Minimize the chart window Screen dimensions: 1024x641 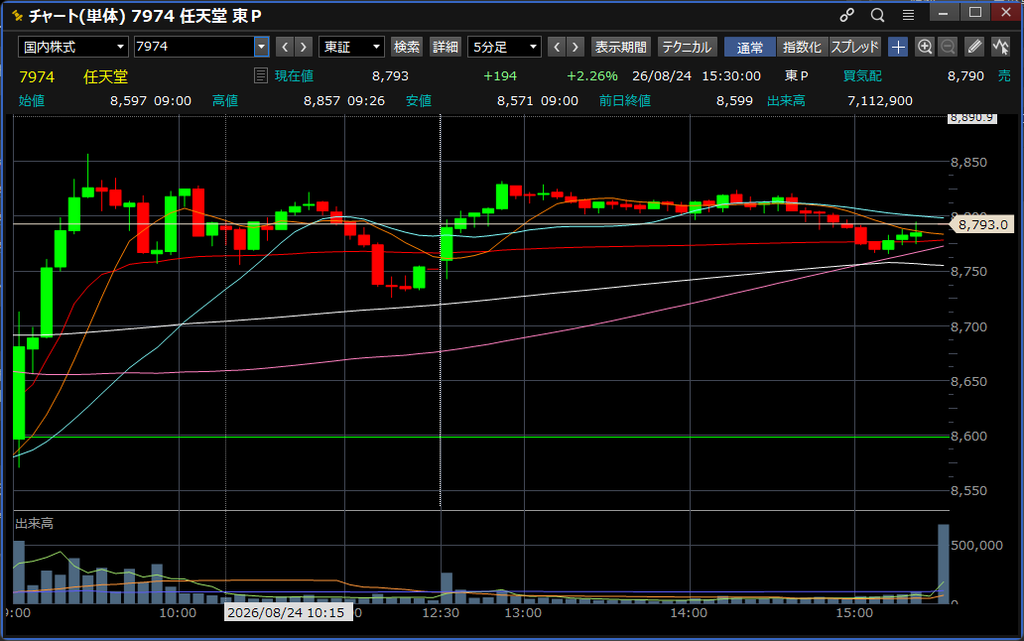[943, 13]
